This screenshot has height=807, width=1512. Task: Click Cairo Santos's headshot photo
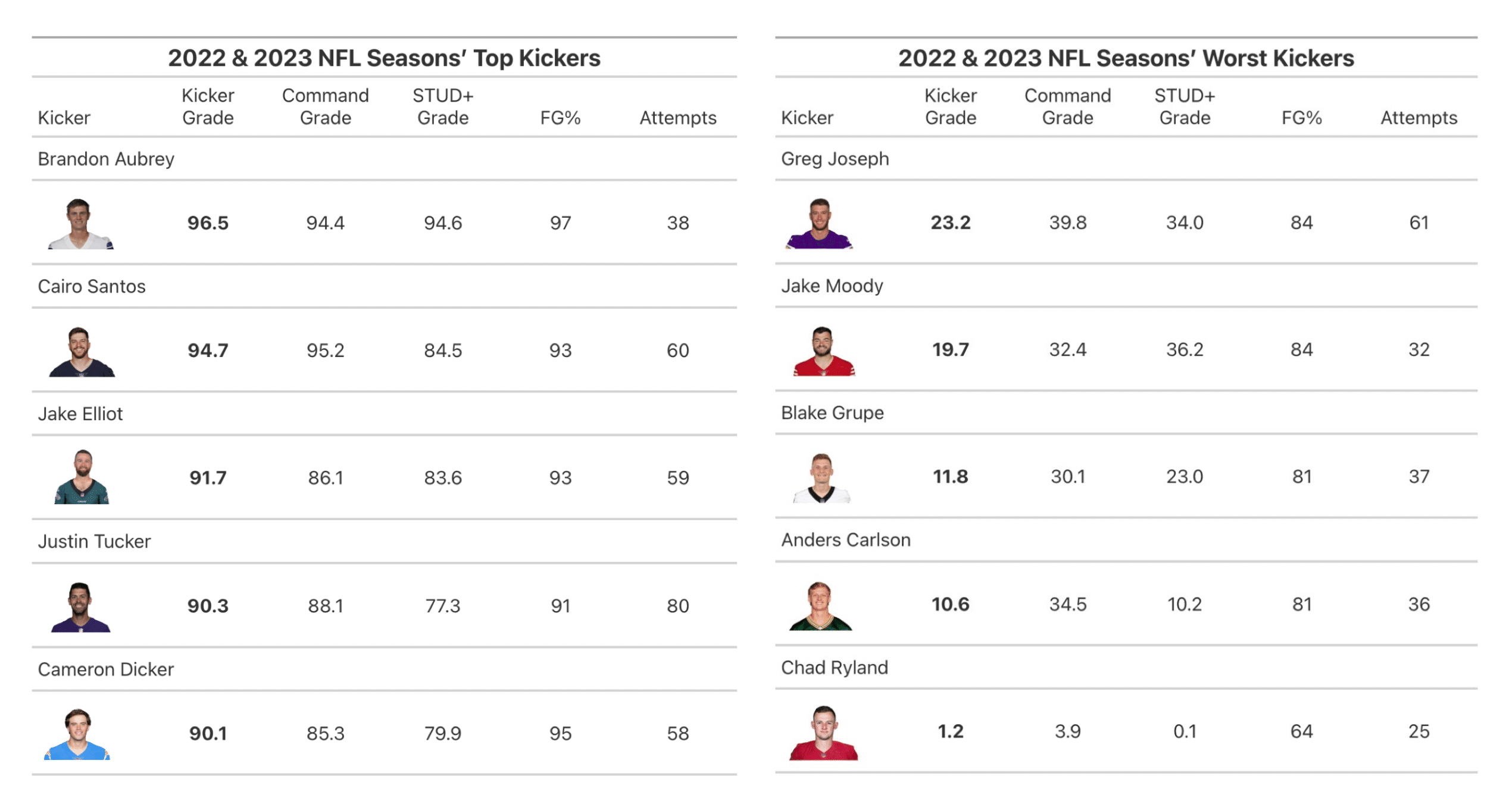[x=81, y=351]
